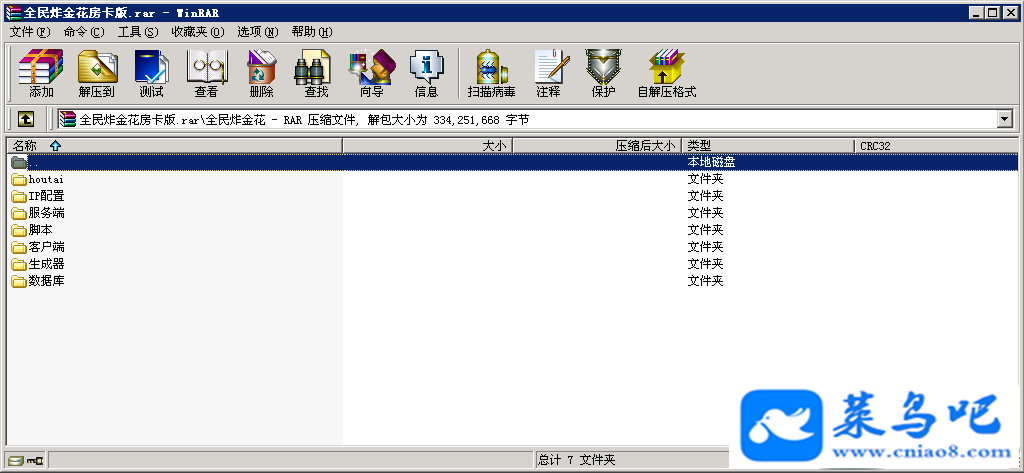Open the 注释 (Comment) notepad icon

click(549, 73)
